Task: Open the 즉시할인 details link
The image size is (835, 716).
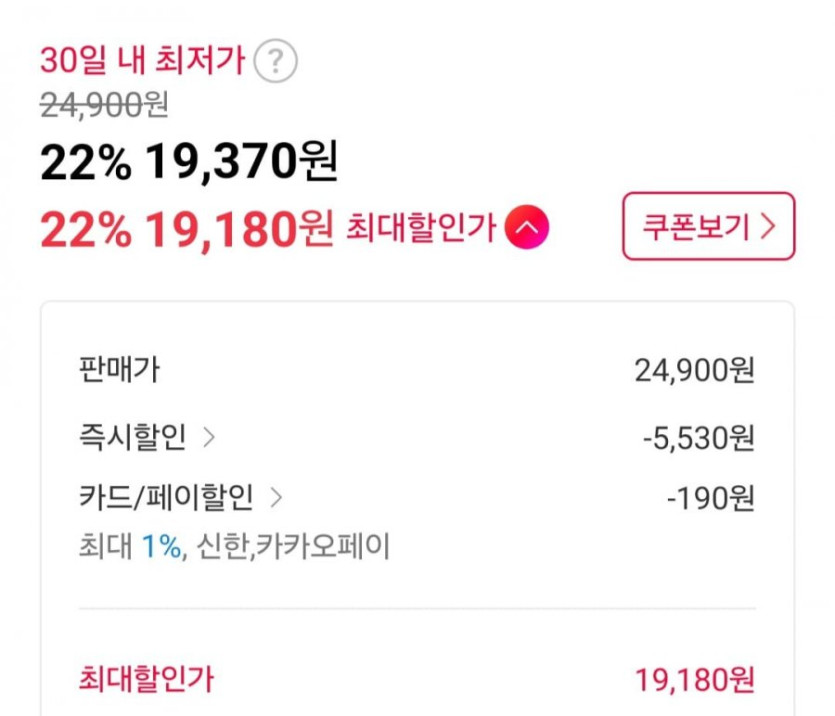Action: tap(132, 437)
